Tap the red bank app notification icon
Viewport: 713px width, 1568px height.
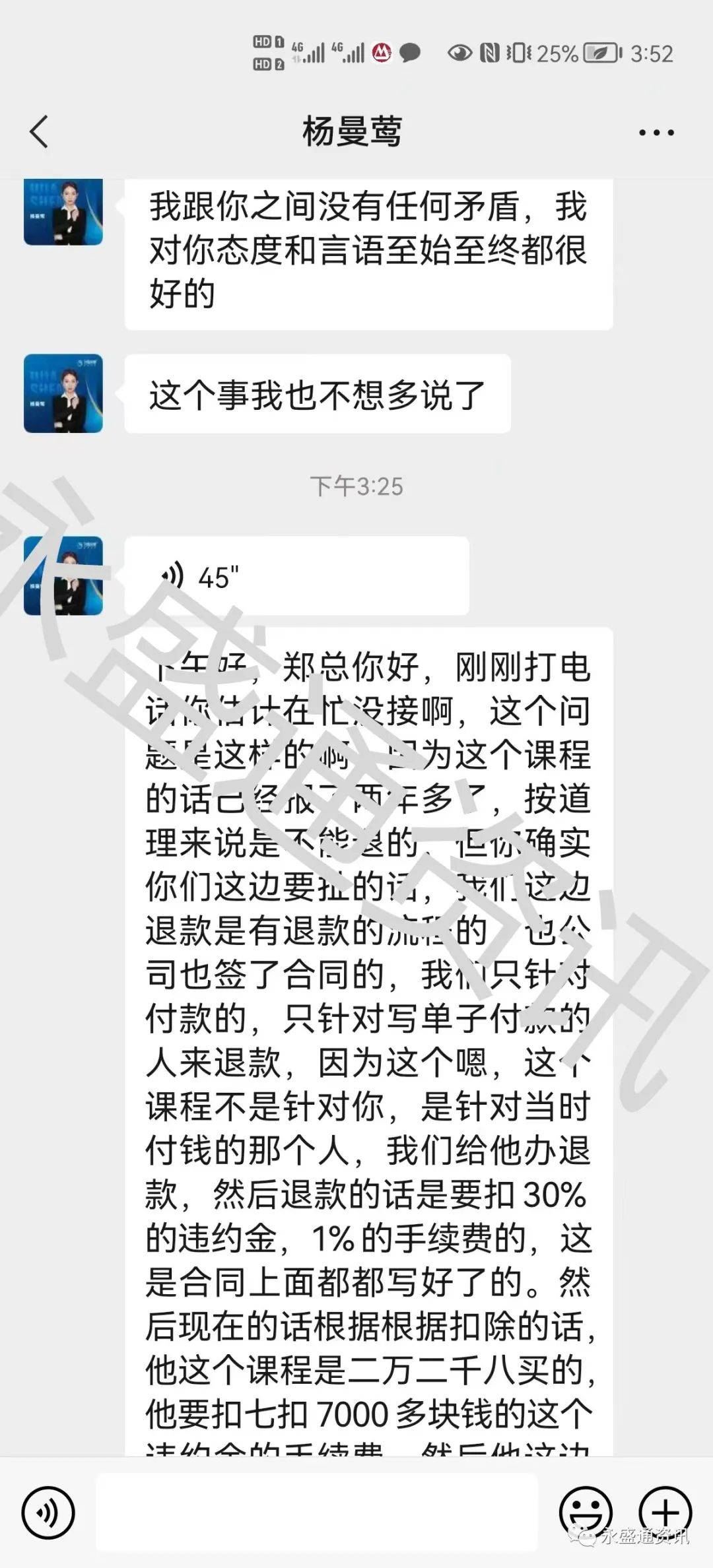pyautogui.click(x=382, y=53)
